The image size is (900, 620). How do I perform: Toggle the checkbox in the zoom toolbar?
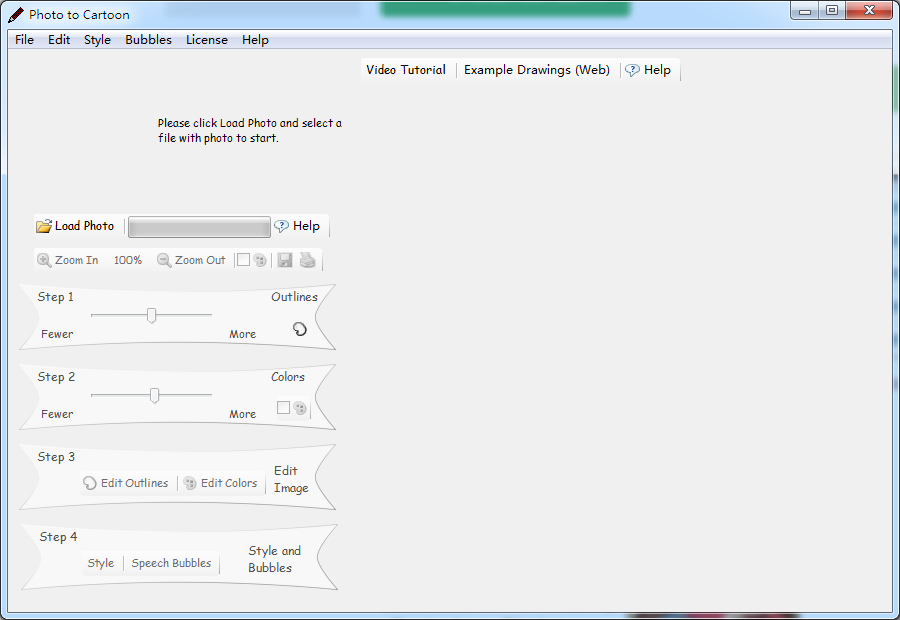point(243,260)
